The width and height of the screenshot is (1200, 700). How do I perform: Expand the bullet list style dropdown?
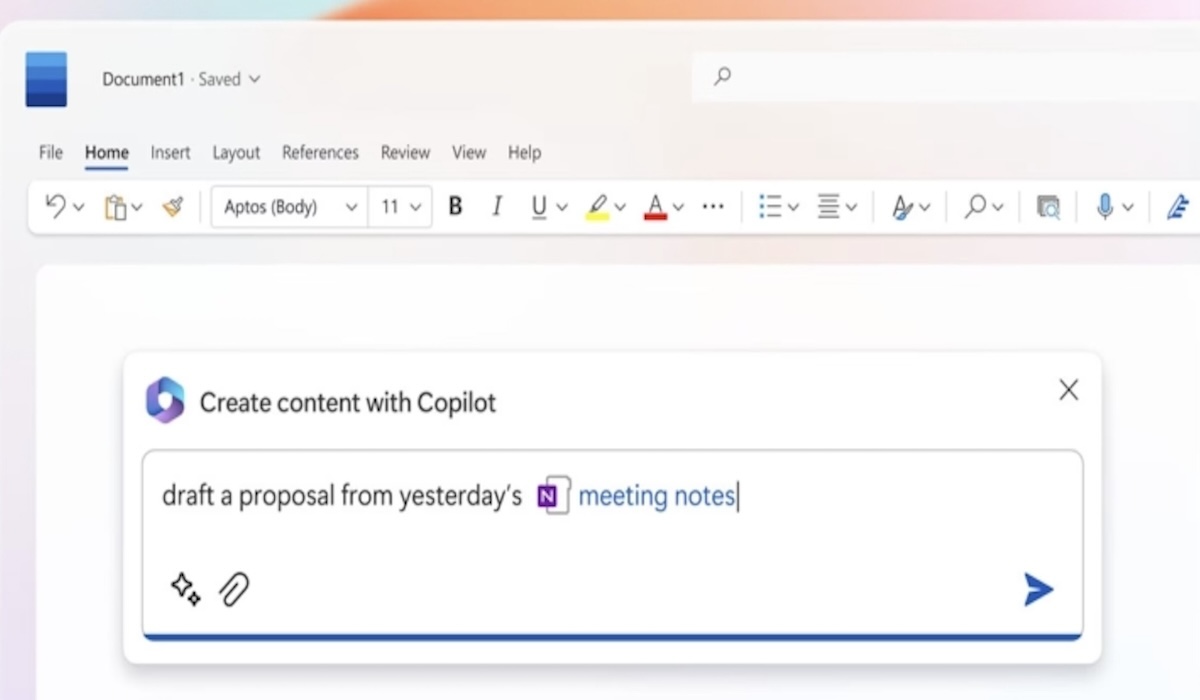coord(793,208)
